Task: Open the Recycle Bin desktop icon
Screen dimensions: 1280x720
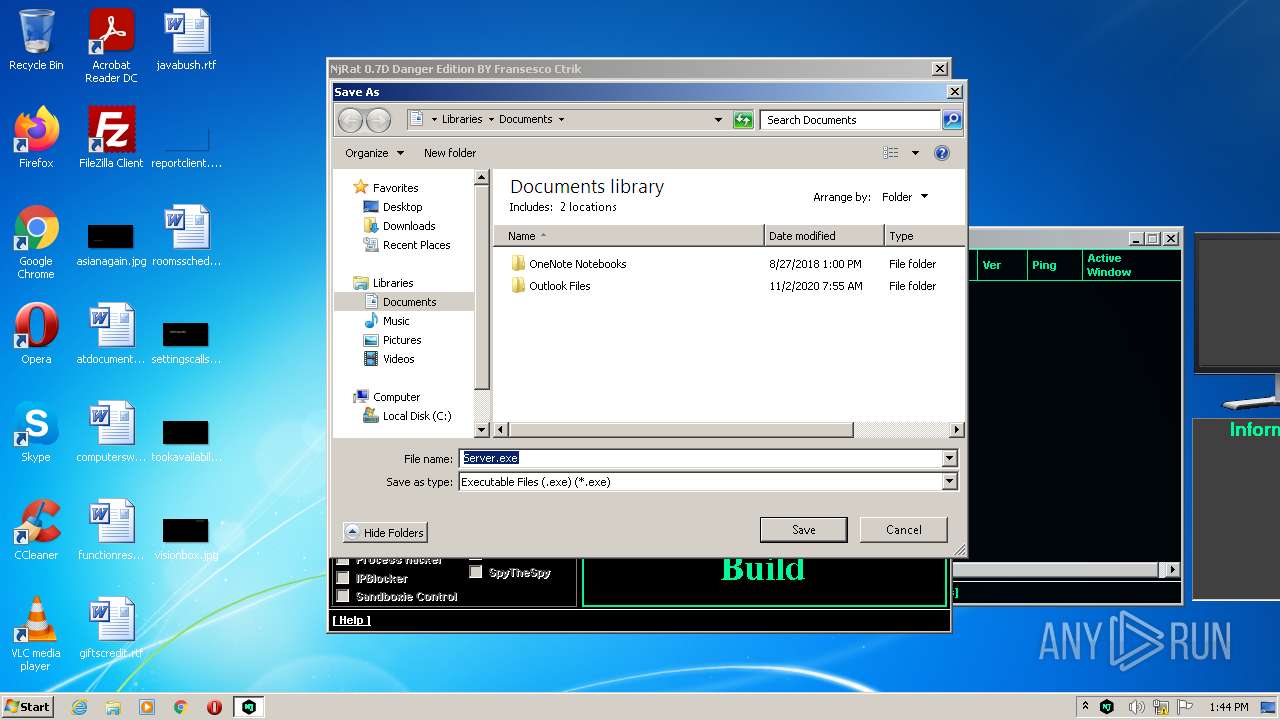Action: click(x=36, y=40)
